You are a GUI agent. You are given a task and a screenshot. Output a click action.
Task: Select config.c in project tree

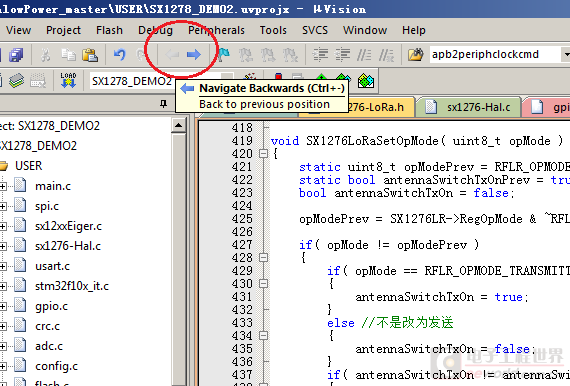56,366
